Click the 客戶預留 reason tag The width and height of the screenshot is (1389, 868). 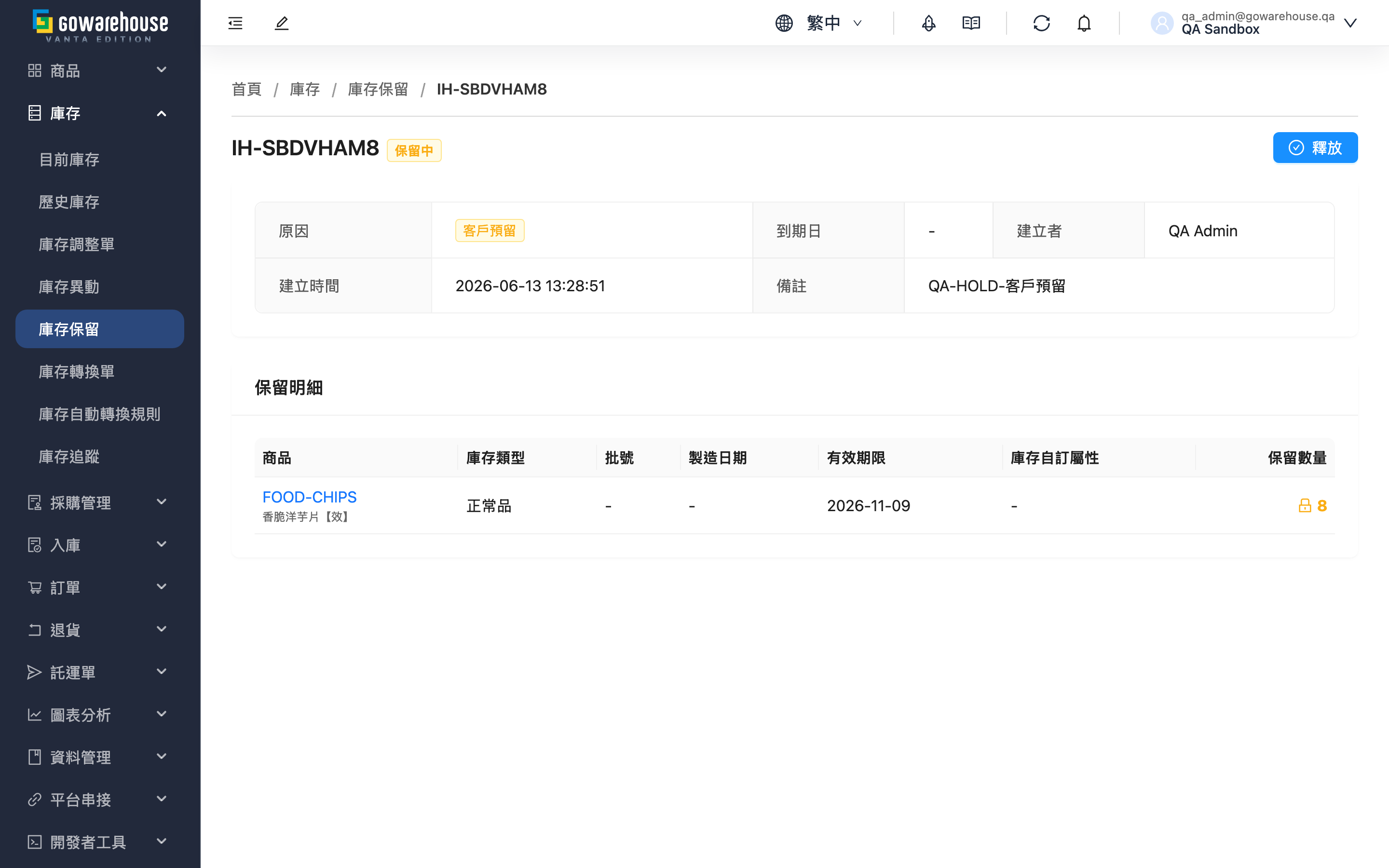[490, 230]
